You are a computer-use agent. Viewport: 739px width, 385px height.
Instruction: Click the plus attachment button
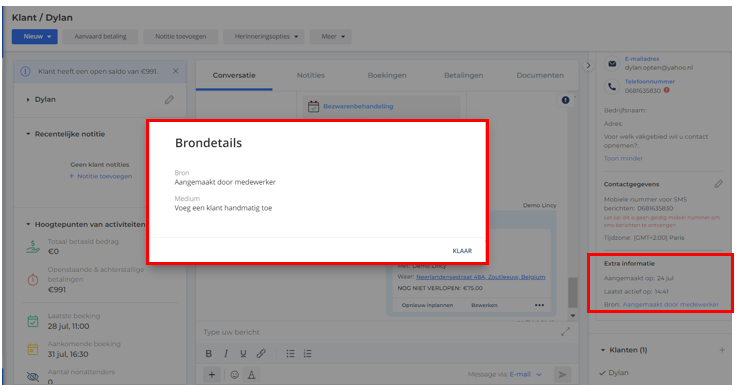[x=212, y=375]
